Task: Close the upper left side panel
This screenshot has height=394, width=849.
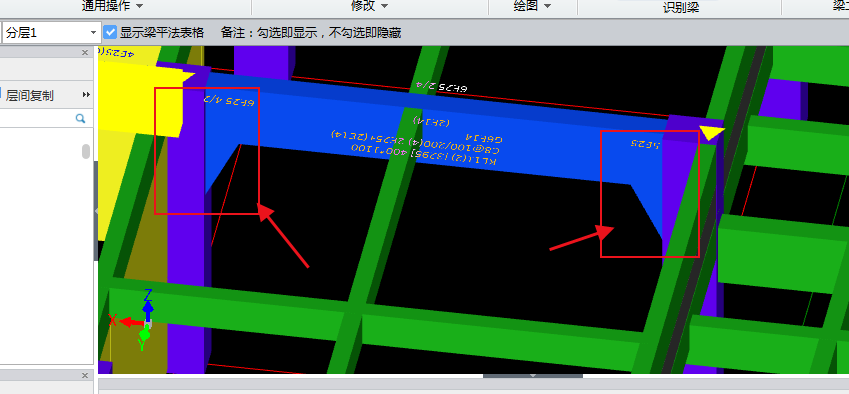Action: click(x=84, y=52)
